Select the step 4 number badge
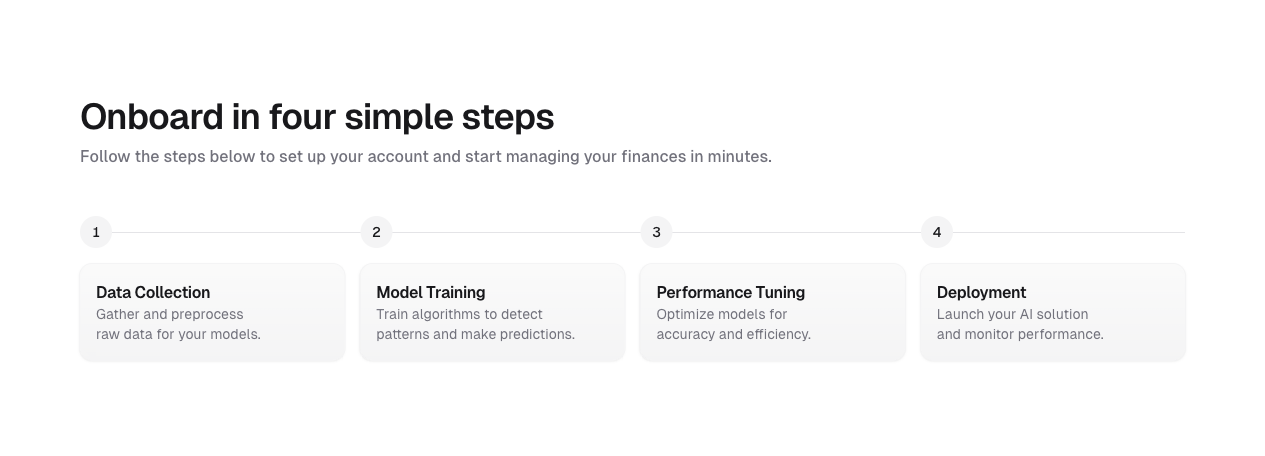The height and width of the screenshot is (456, 1265). coord(937,232)
